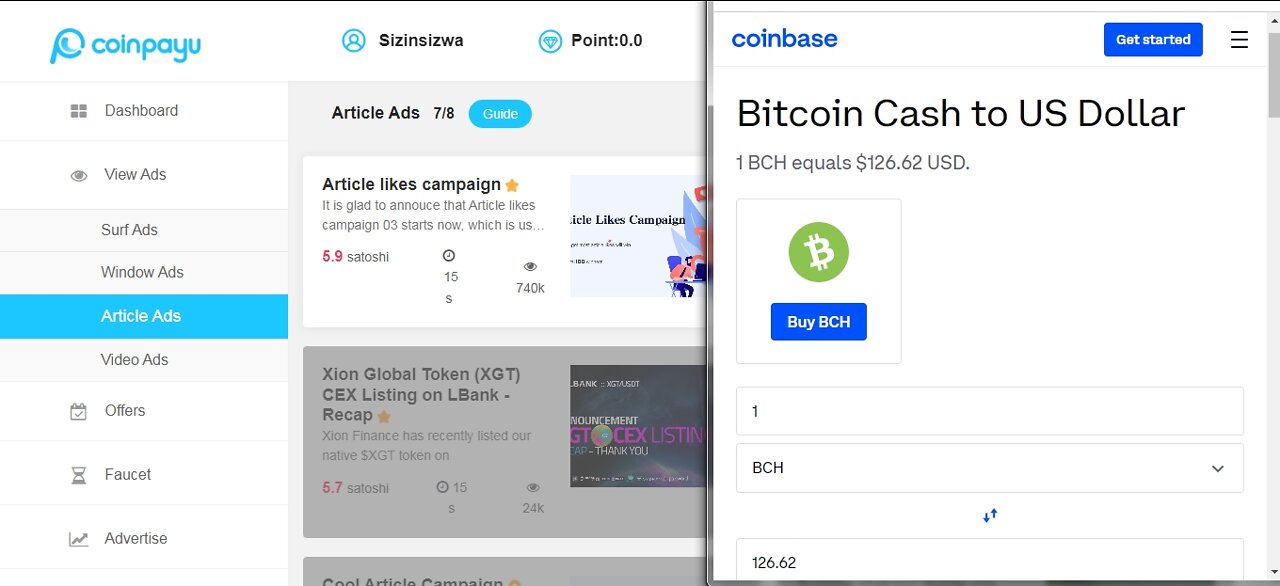The width and height of the screenshot is (1280, 586).
Task: Click the BCH amount input field
Action: tap(990, 411)
